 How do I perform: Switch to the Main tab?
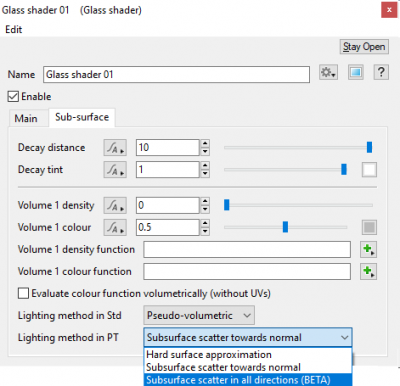(26, 118)
